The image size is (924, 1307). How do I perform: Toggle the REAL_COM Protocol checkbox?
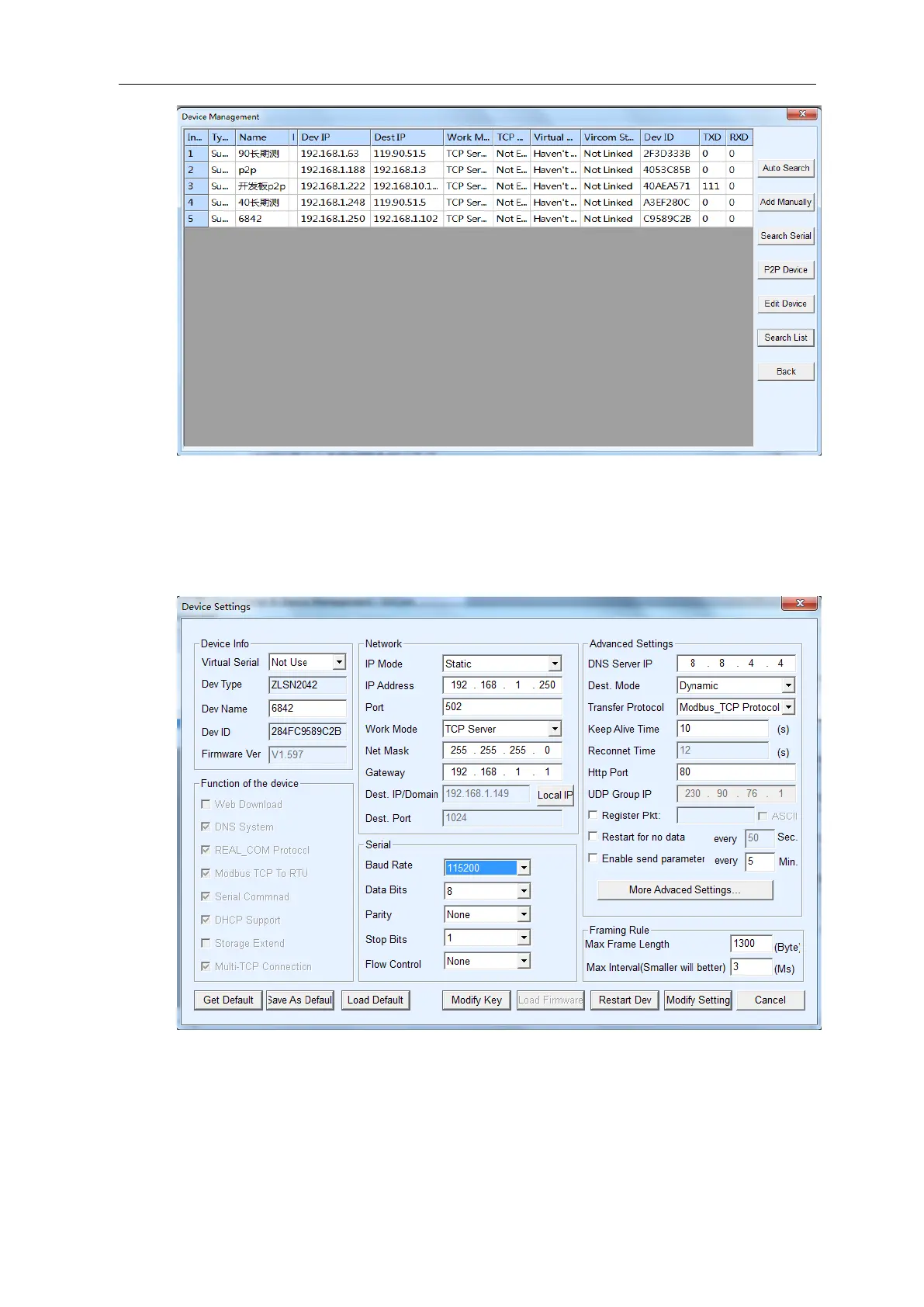(206, 850)
